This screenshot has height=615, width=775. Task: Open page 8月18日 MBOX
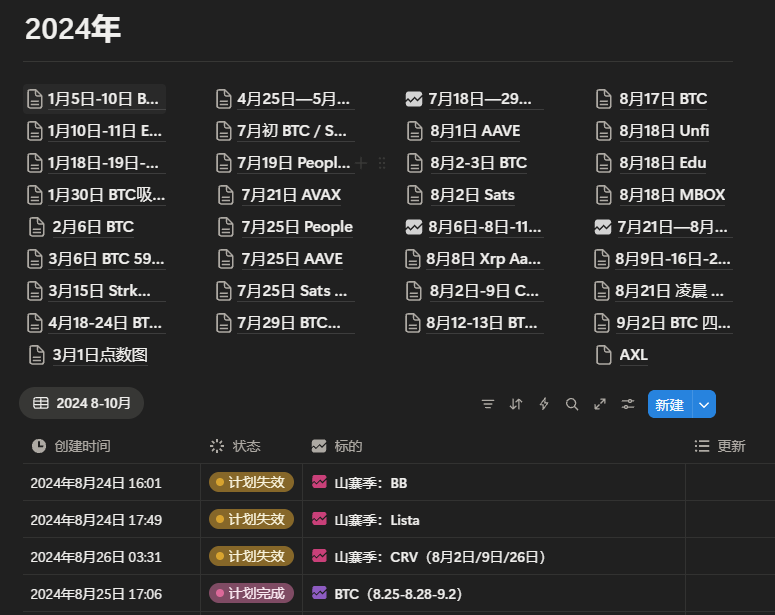click(672, 195)
